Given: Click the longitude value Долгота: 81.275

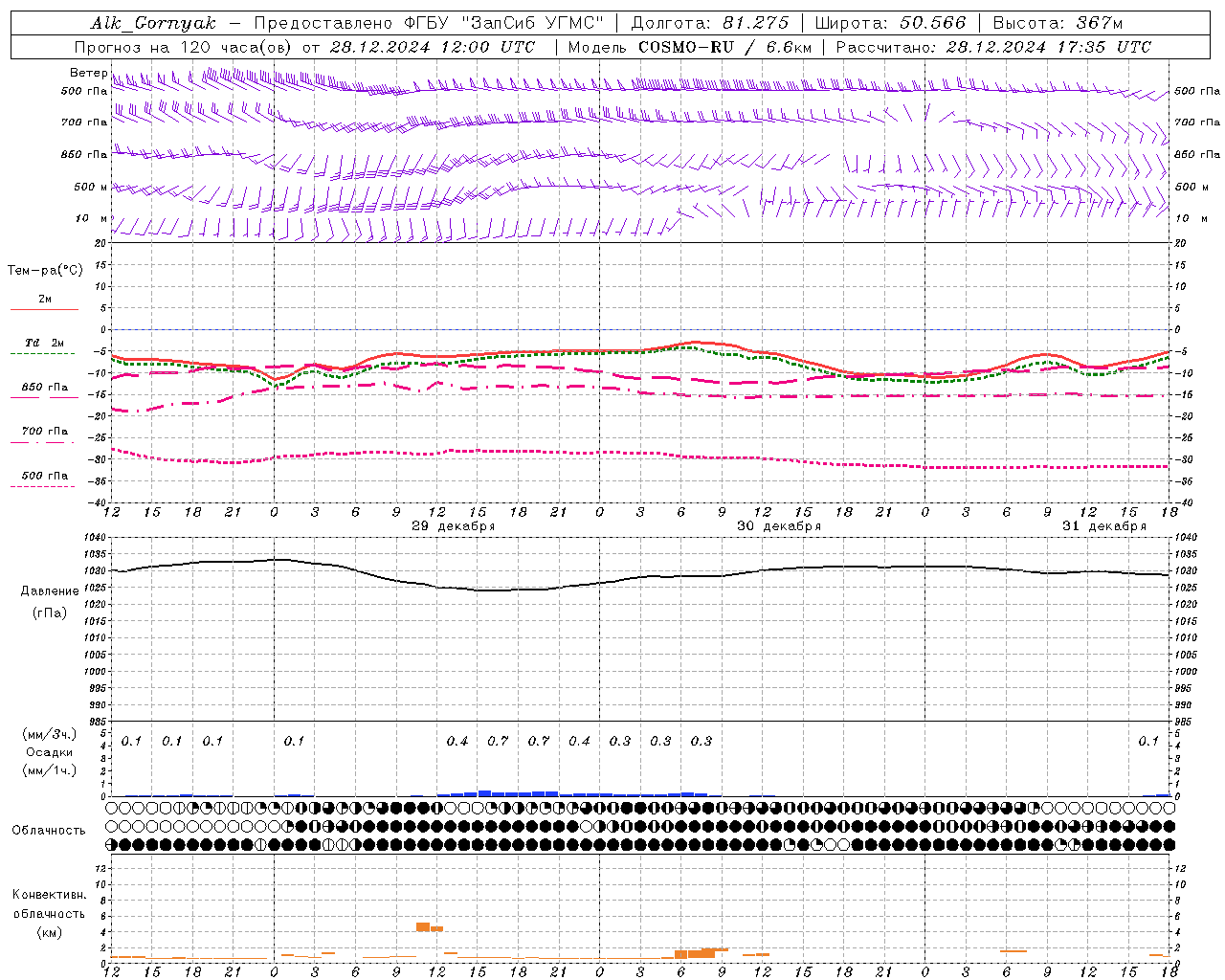Looking at the screenshot, I should pos(710,23).
